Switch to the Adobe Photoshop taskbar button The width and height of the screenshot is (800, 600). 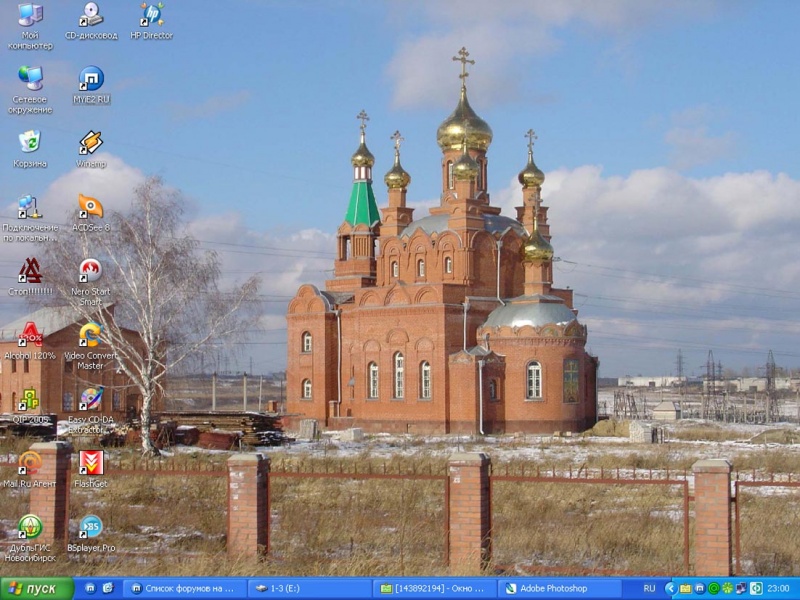[x=559, y=589]
